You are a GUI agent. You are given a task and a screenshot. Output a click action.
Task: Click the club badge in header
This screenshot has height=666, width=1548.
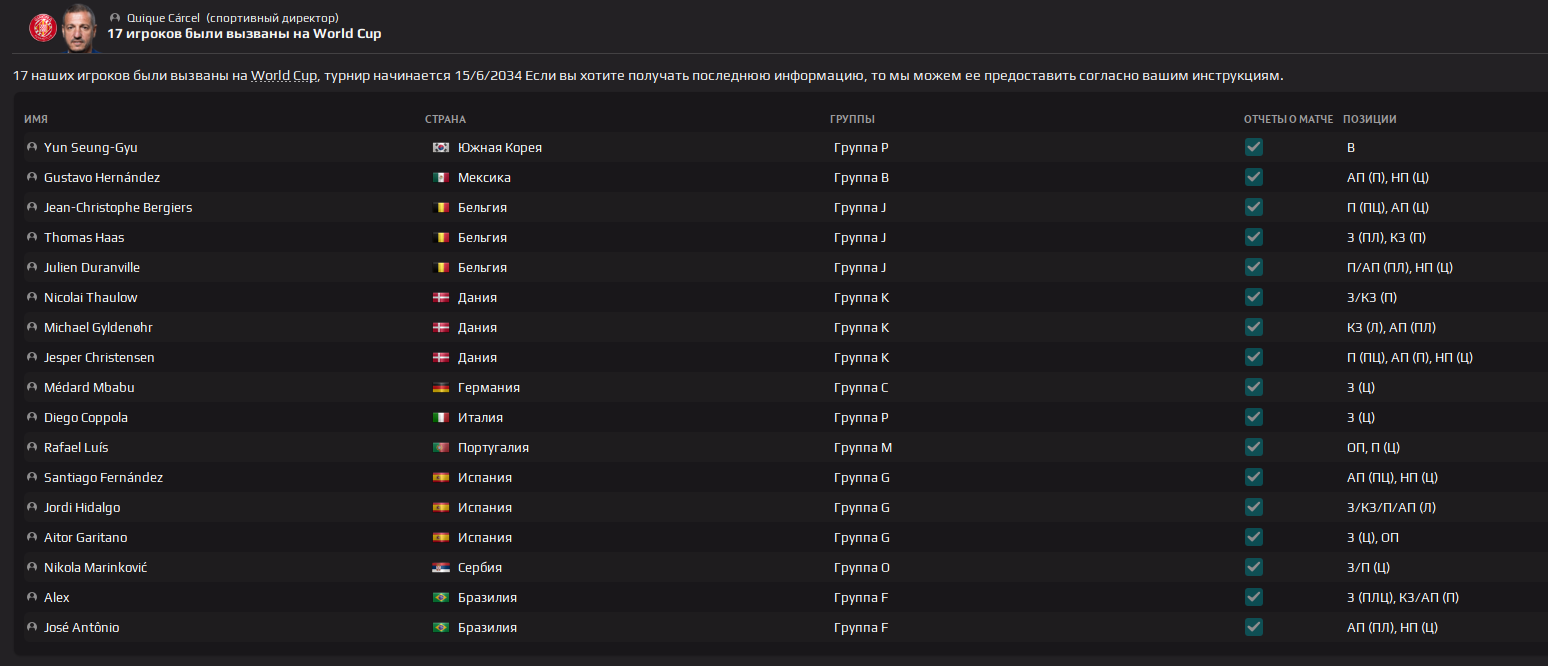42,27
